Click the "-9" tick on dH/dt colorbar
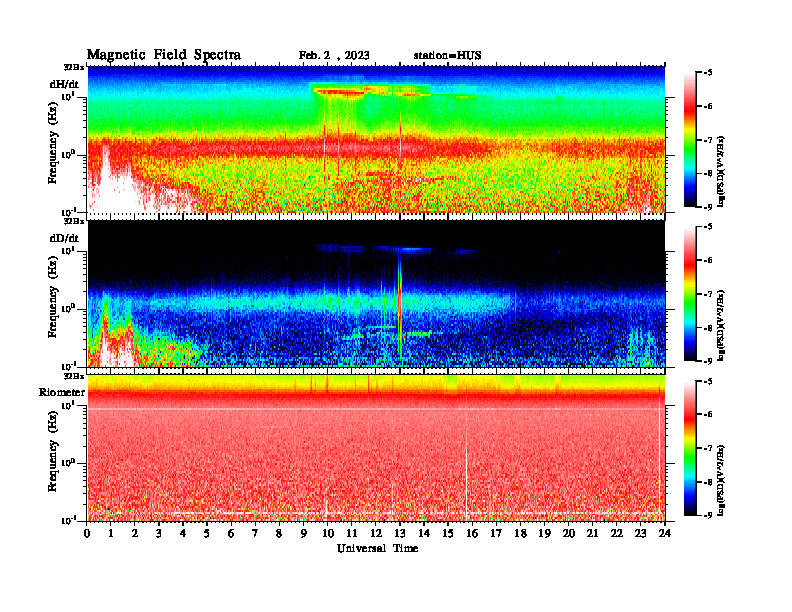Viewport: 792px width, 612px height. [707, 207]
